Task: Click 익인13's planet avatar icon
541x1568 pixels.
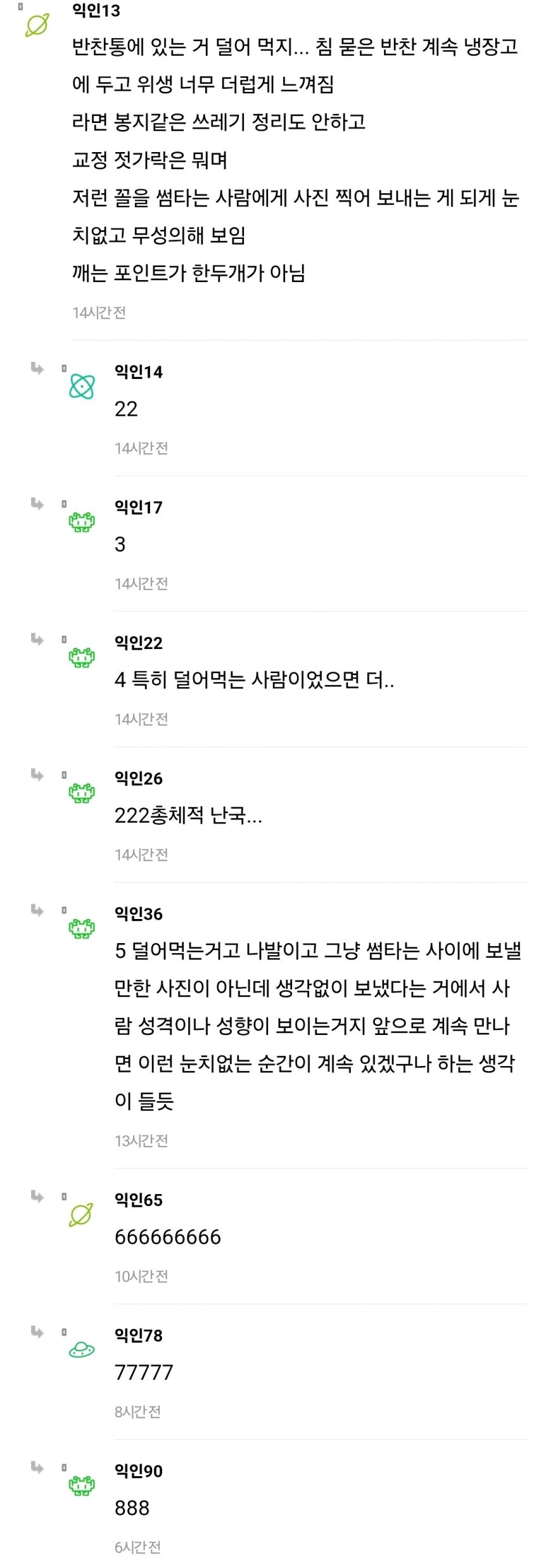Action: (37, 25)
